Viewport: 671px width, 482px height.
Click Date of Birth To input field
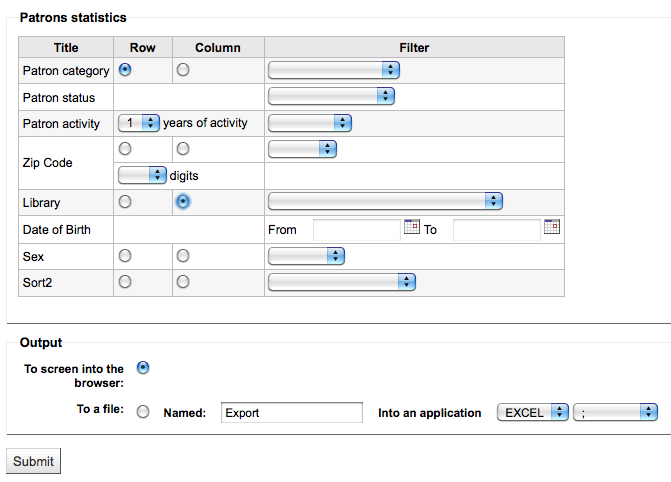pyautogui.click(x=497, y=230)
